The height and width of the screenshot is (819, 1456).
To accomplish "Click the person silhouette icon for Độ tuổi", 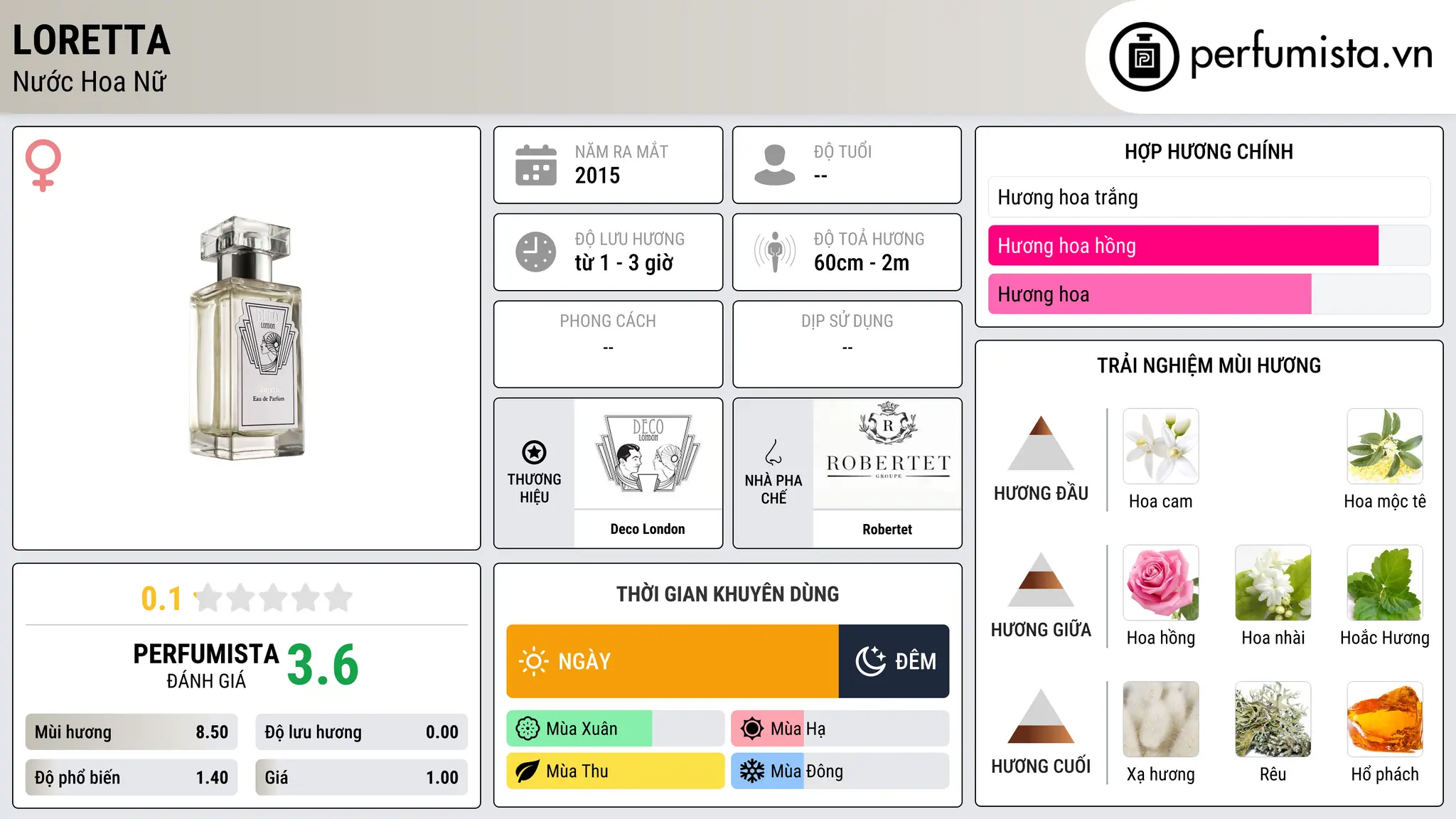I will click(775, 165).
